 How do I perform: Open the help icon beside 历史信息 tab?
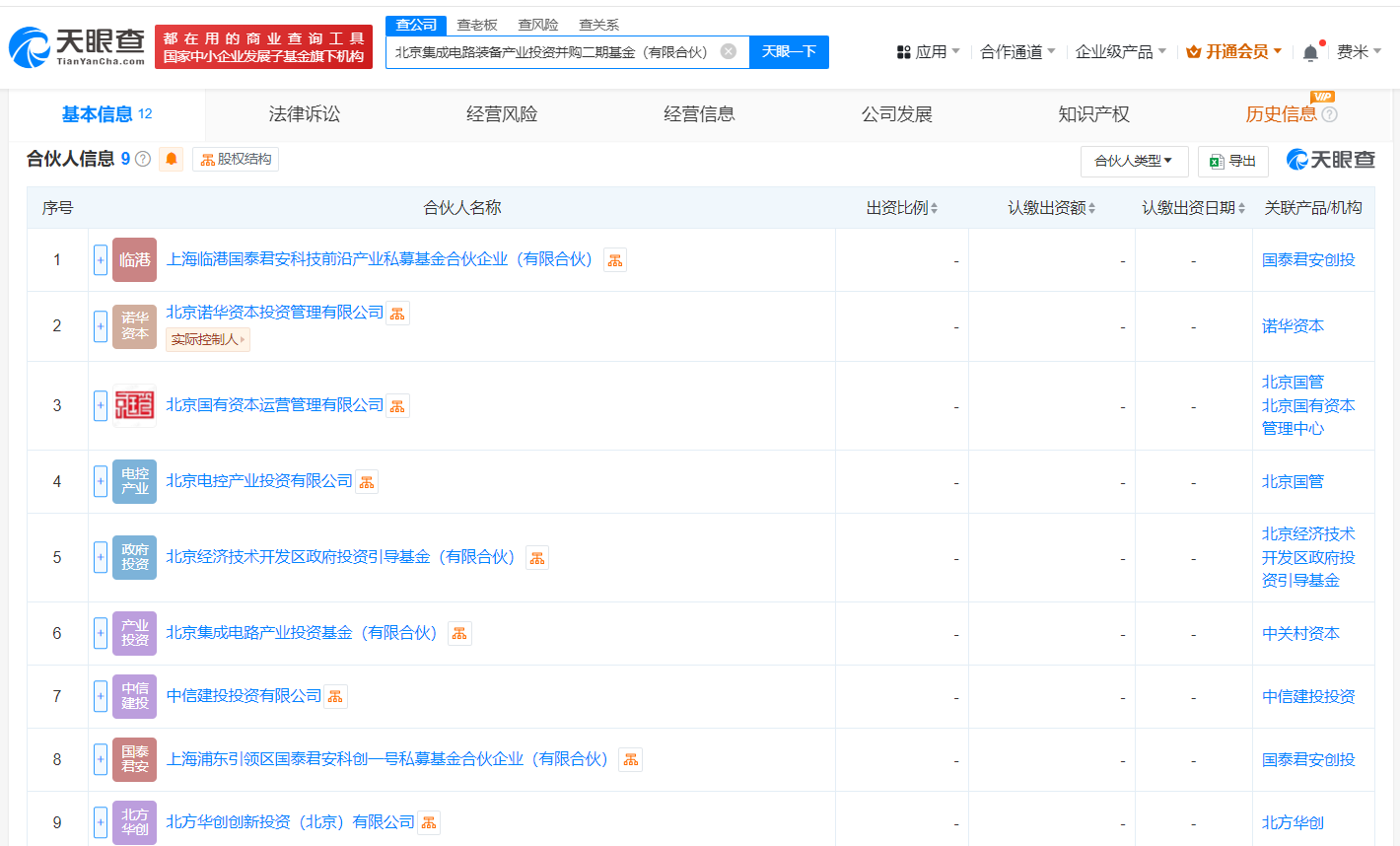[x=1329, y=114]
